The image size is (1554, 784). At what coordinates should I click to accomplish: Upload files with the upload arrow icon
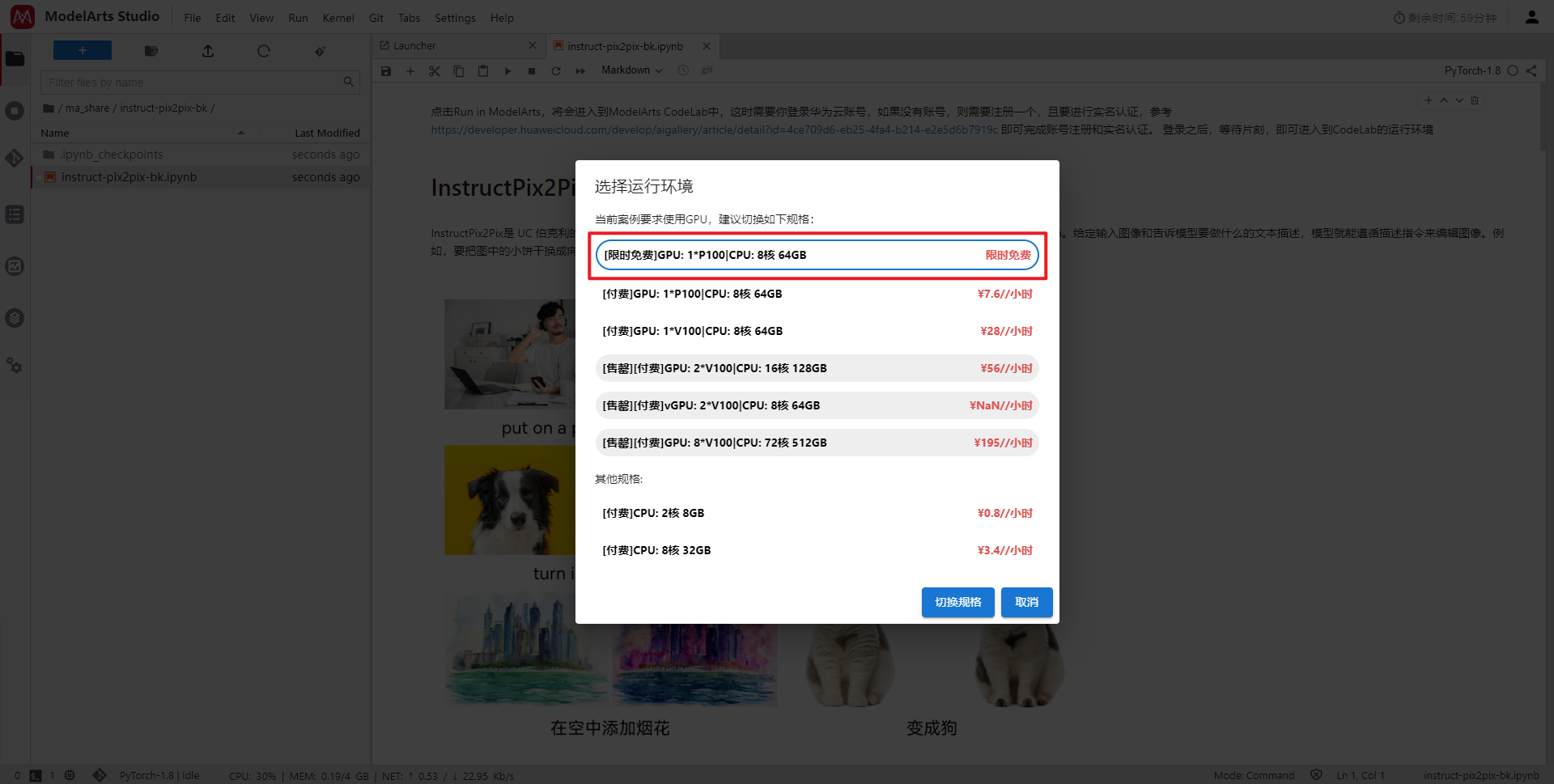pos(208,51)
